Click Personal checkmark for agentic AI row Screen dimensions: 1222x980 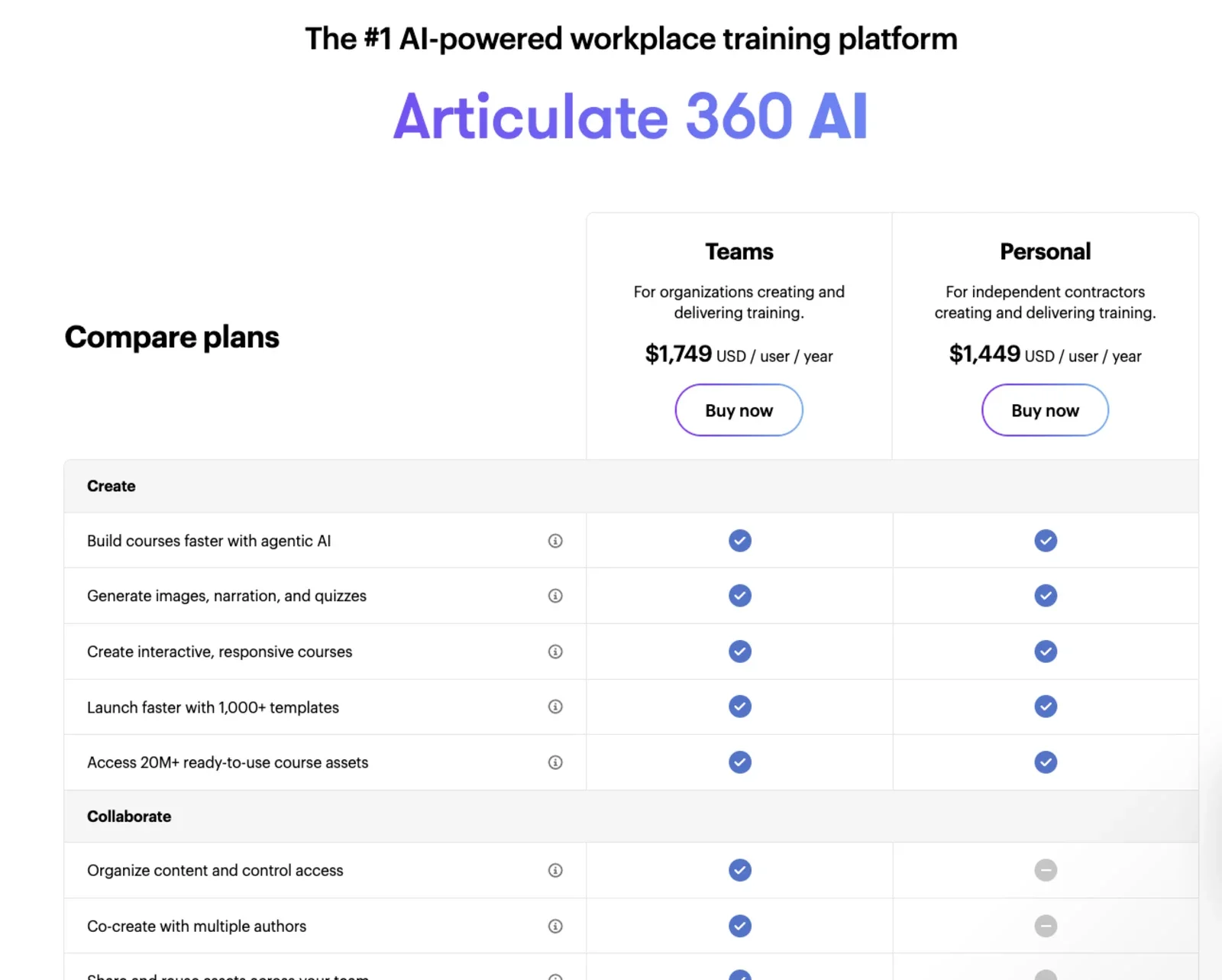click(x=1046, y=541)
